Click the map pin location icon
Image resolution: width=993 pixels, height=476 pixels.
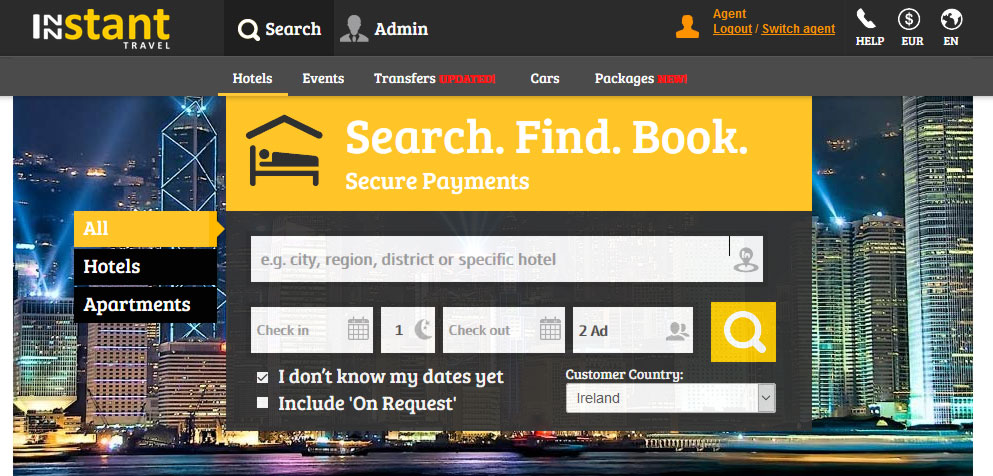745,260
